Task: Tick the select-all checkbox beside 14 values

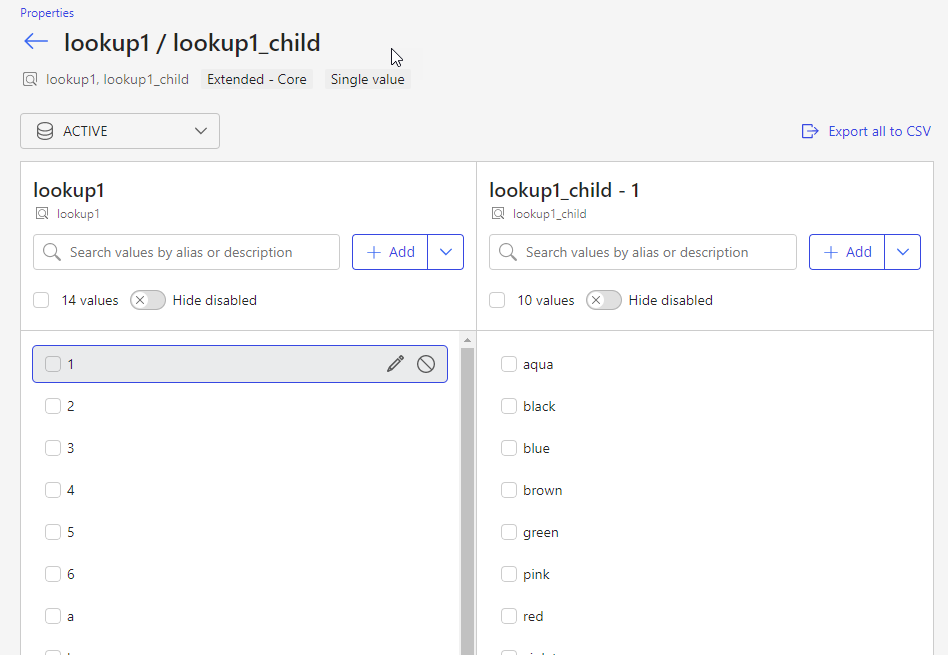Action: (41, 300)
